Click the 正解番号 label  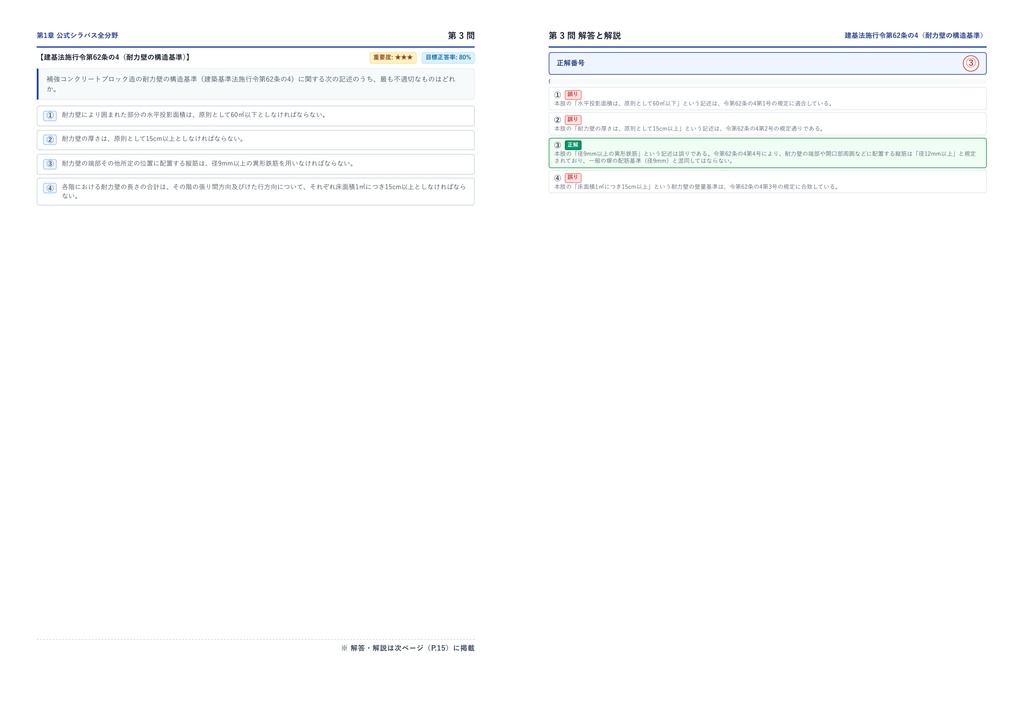[x=570, y=63]
